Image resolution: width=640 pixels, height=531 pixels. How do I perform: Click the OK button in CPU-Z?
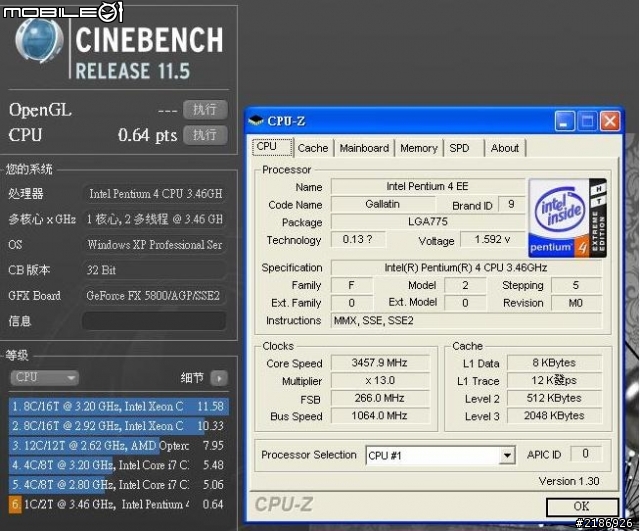point(582,507)
